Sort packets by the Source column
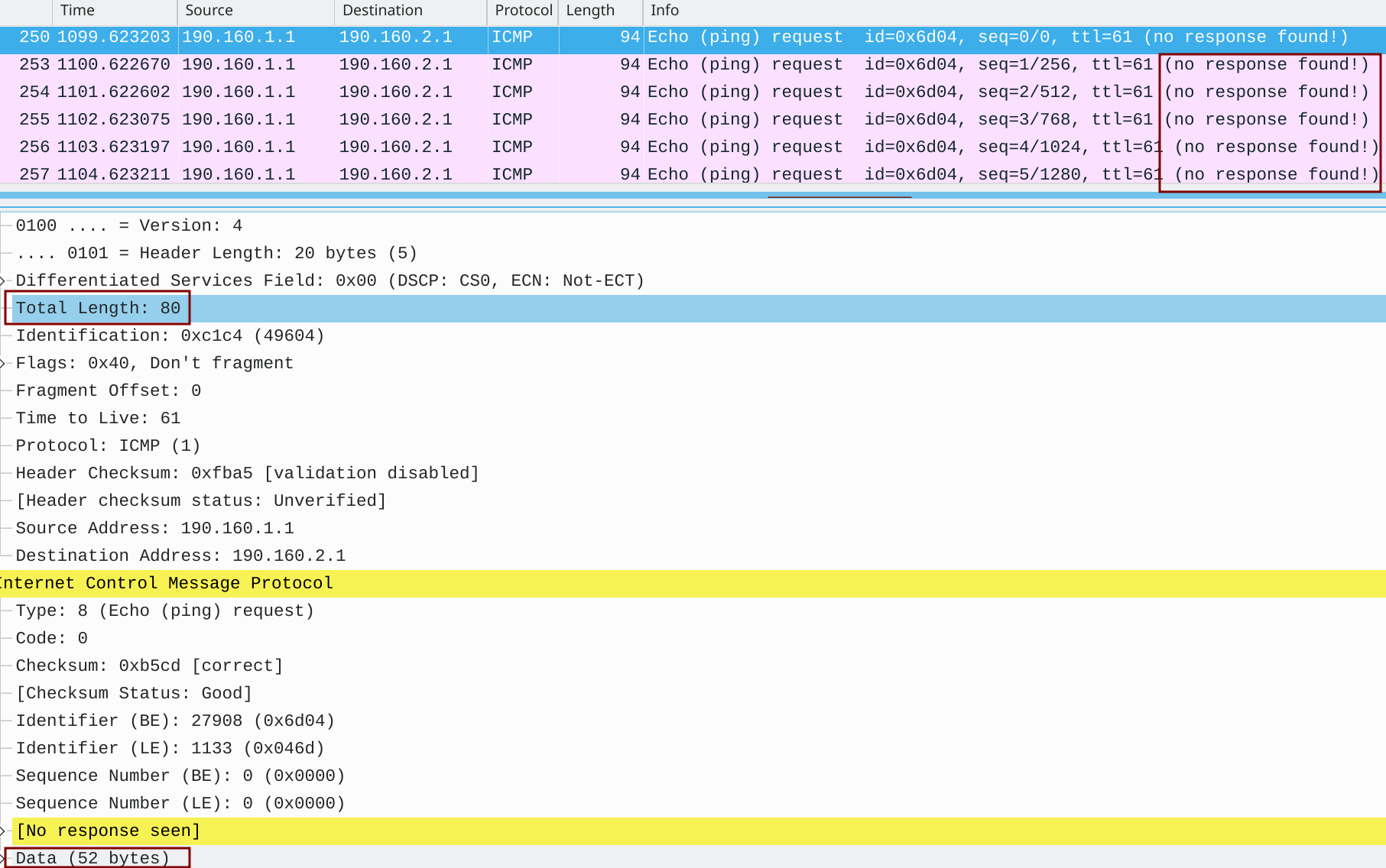Screen dimensions: 1386x868 click(x=208, y=11)
